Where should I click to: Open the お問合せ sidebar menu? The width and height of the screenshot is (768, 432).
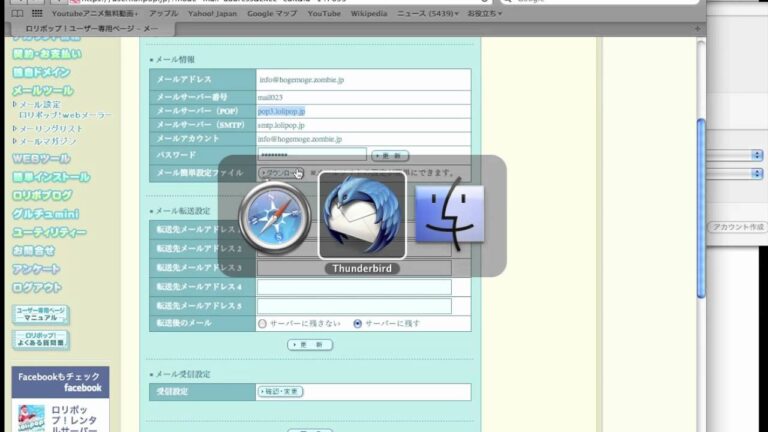click(33, 251)
